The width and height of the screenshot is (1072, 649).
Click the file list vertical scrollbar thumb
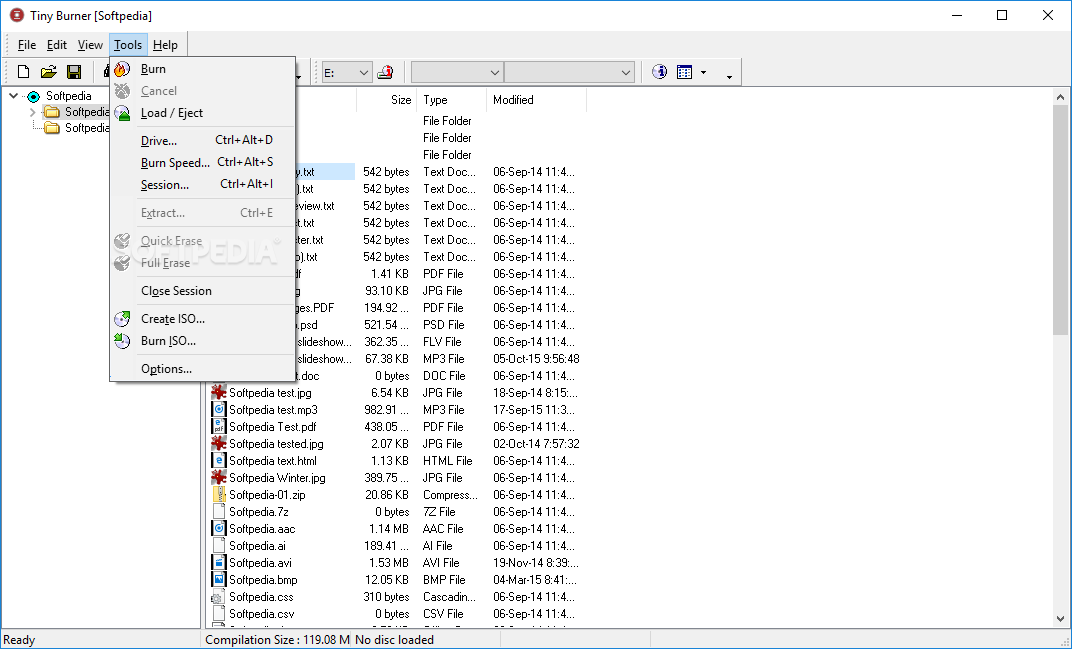pyautogui.click(x=1060, y=220)
